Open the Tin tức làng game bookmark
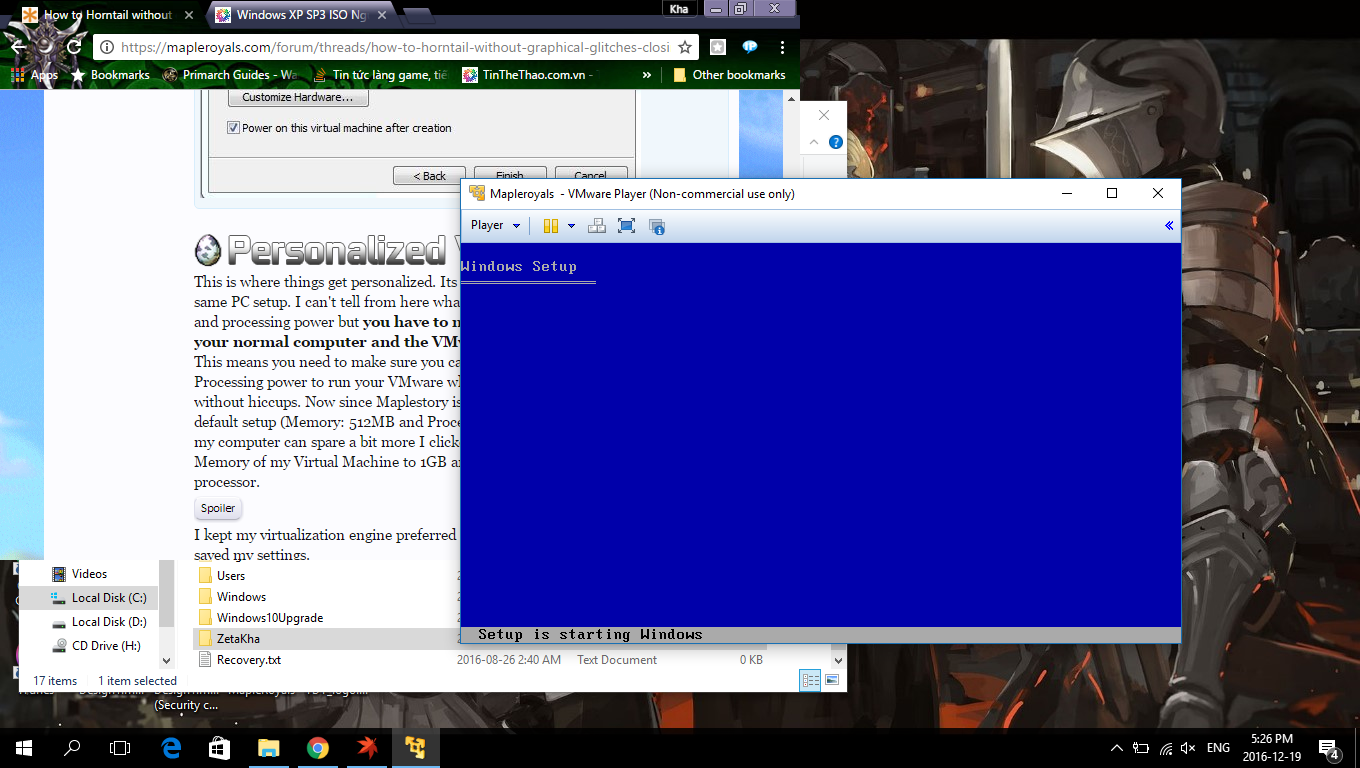 380,75
